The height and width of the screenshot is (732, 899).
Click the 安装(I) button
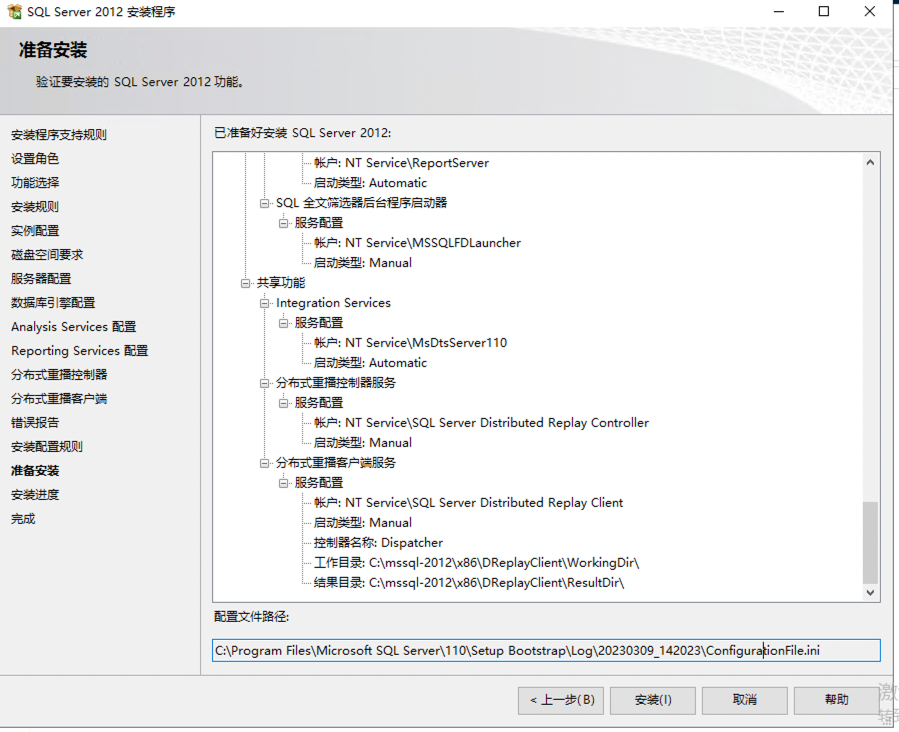(652, 700)
